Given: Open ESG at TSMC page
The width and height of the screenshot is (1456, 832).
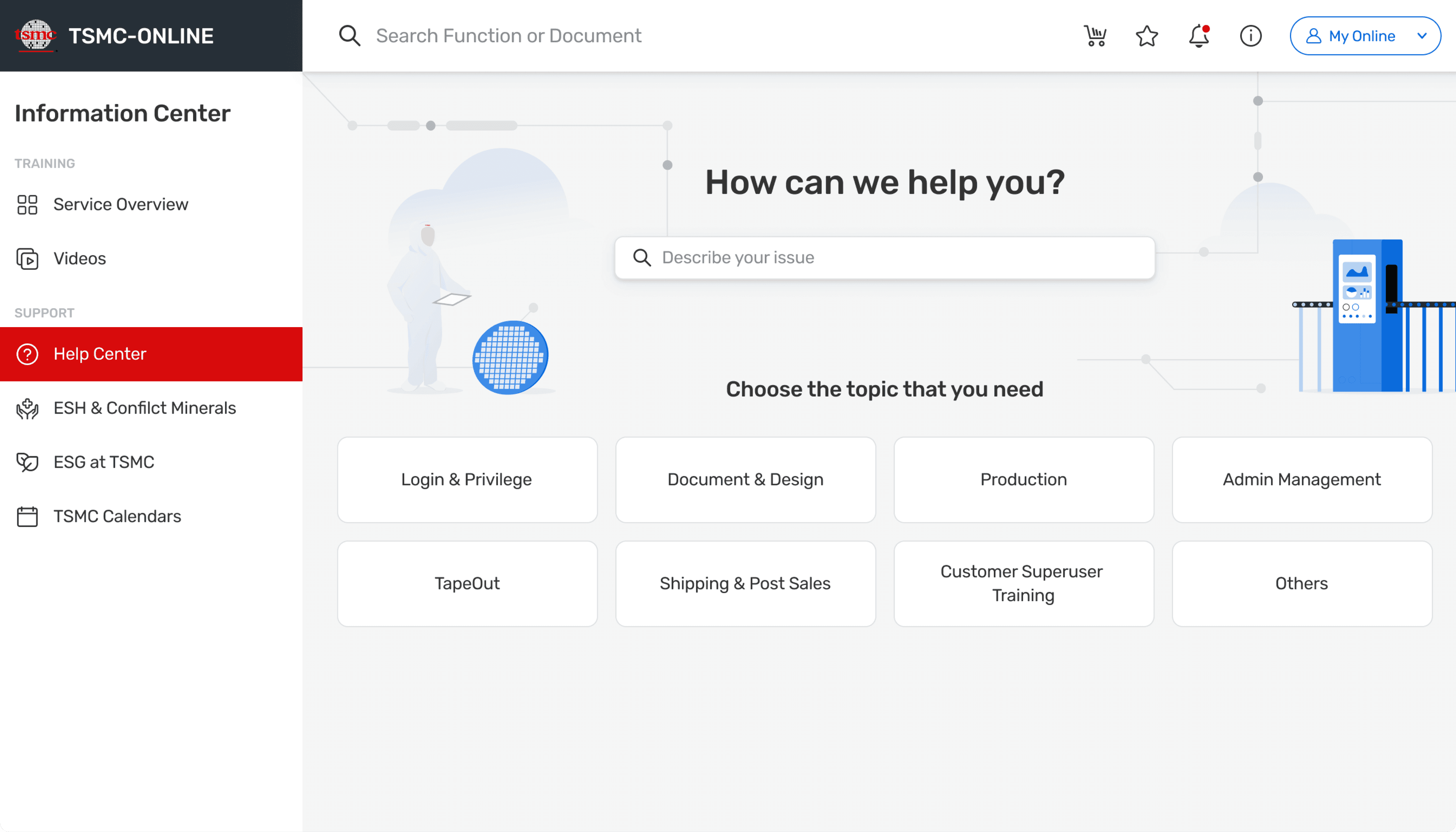Looking at the screenshot, I should 151,462.
